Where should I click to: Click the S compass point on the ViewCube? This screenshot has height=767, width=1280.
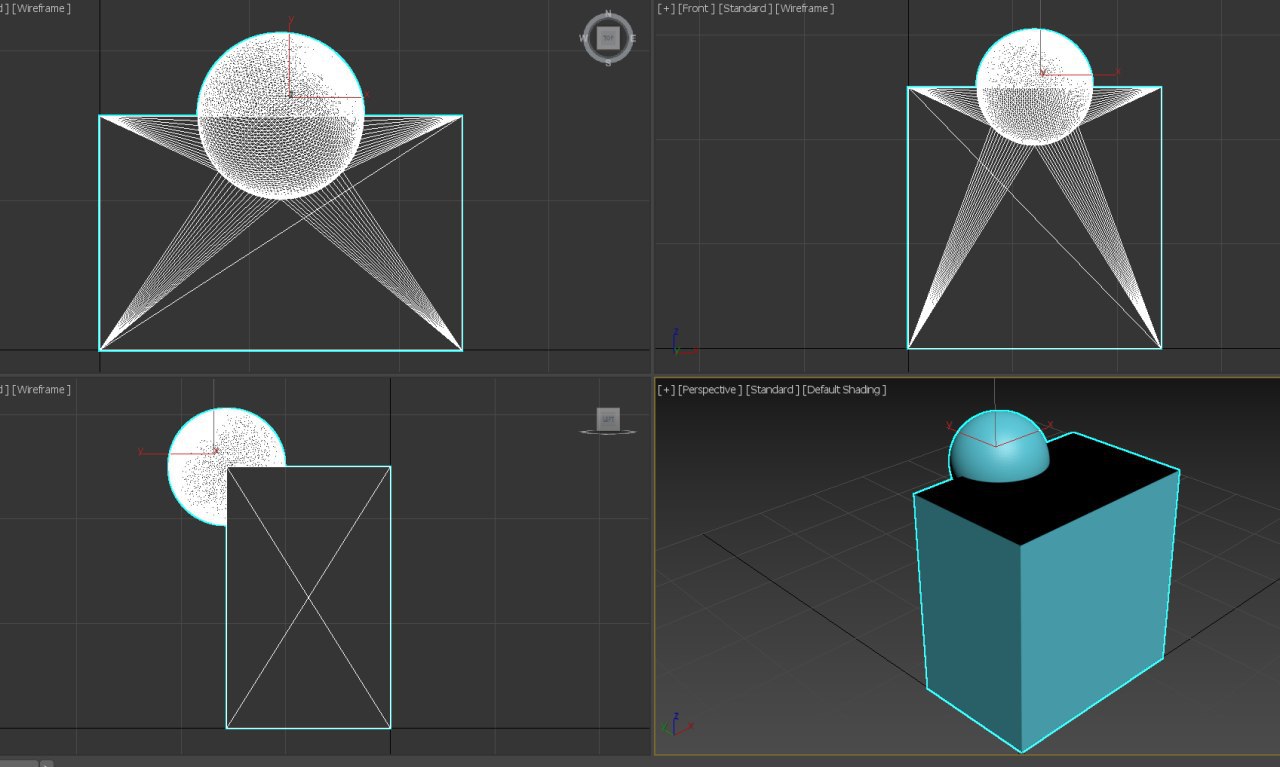point(608,62)
